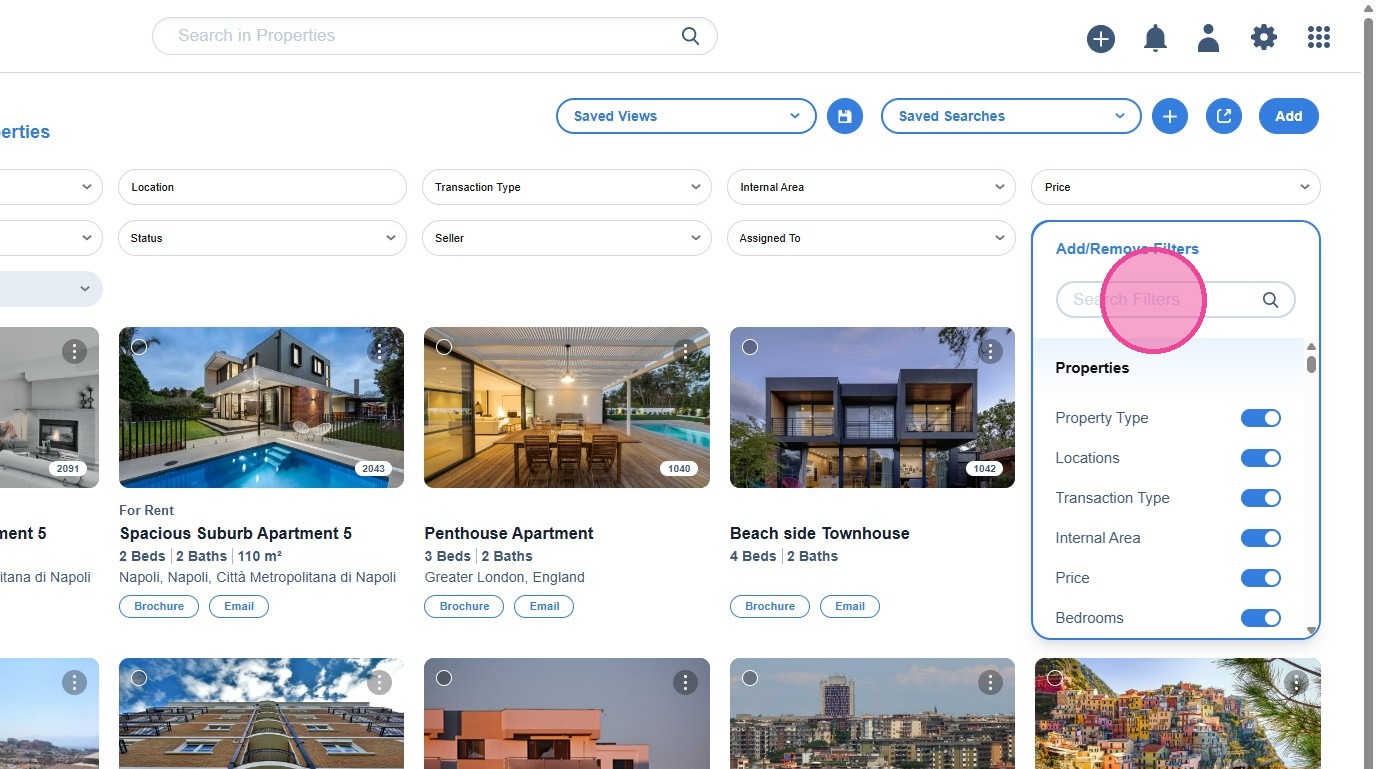Click the 2043 ID badge
The image size is (1376, 769).
tap(374, 469)
